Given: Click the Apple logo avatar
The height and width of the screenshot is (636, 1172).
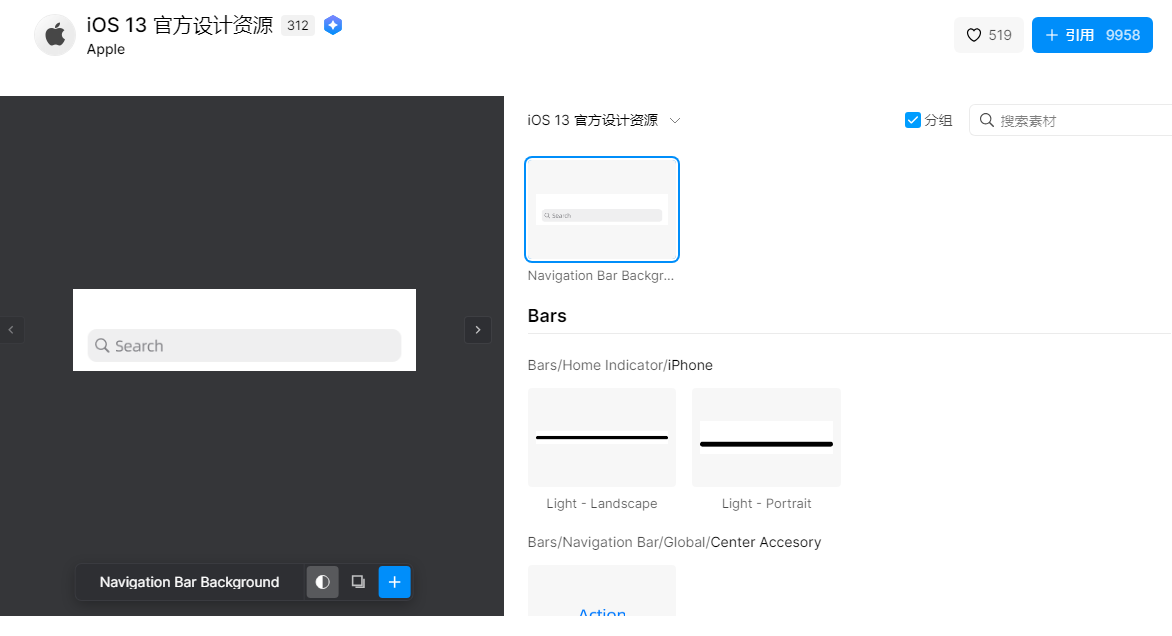Looking at the screenshot, I should (55, 35).
